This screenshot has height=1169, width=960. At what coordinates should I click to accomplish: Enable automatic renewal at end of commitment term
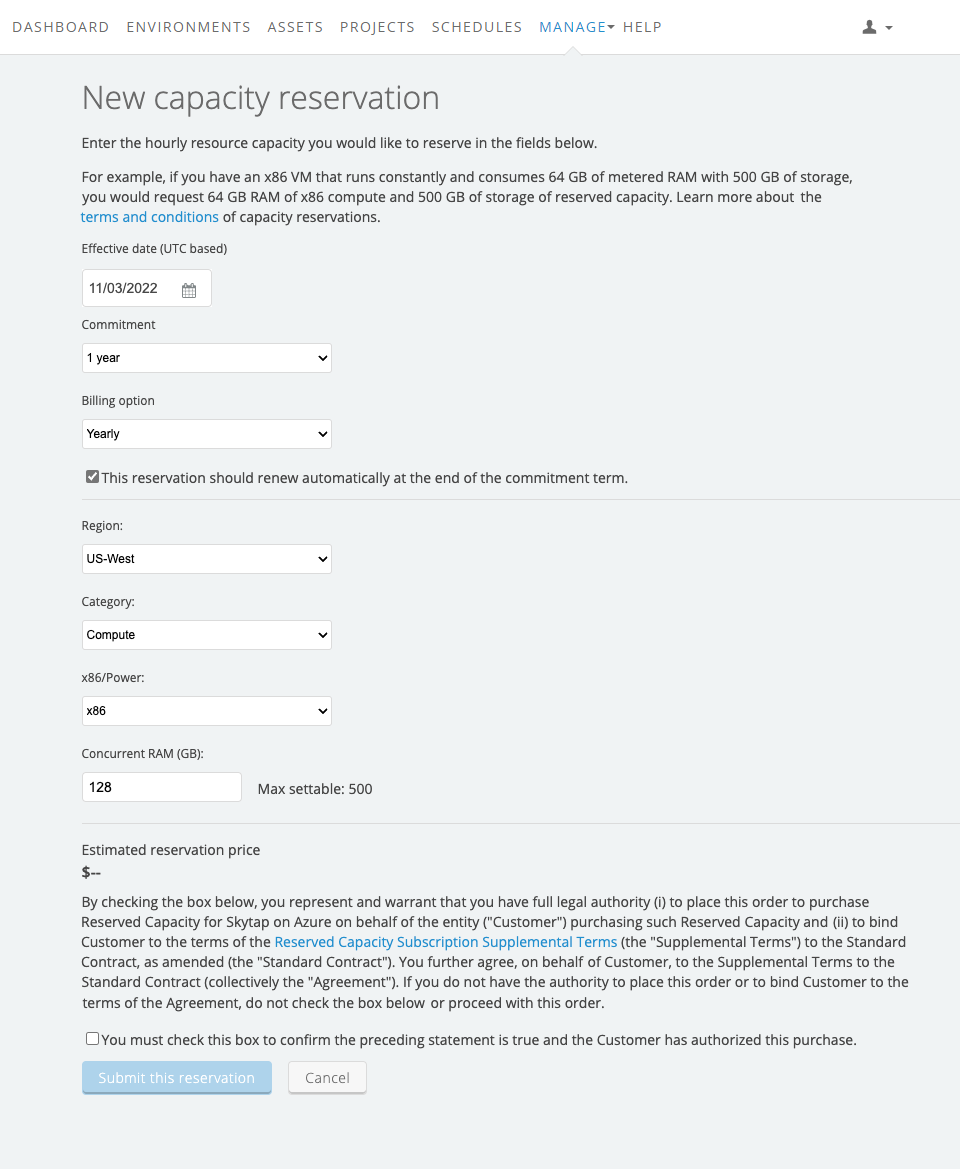point(92,476)
